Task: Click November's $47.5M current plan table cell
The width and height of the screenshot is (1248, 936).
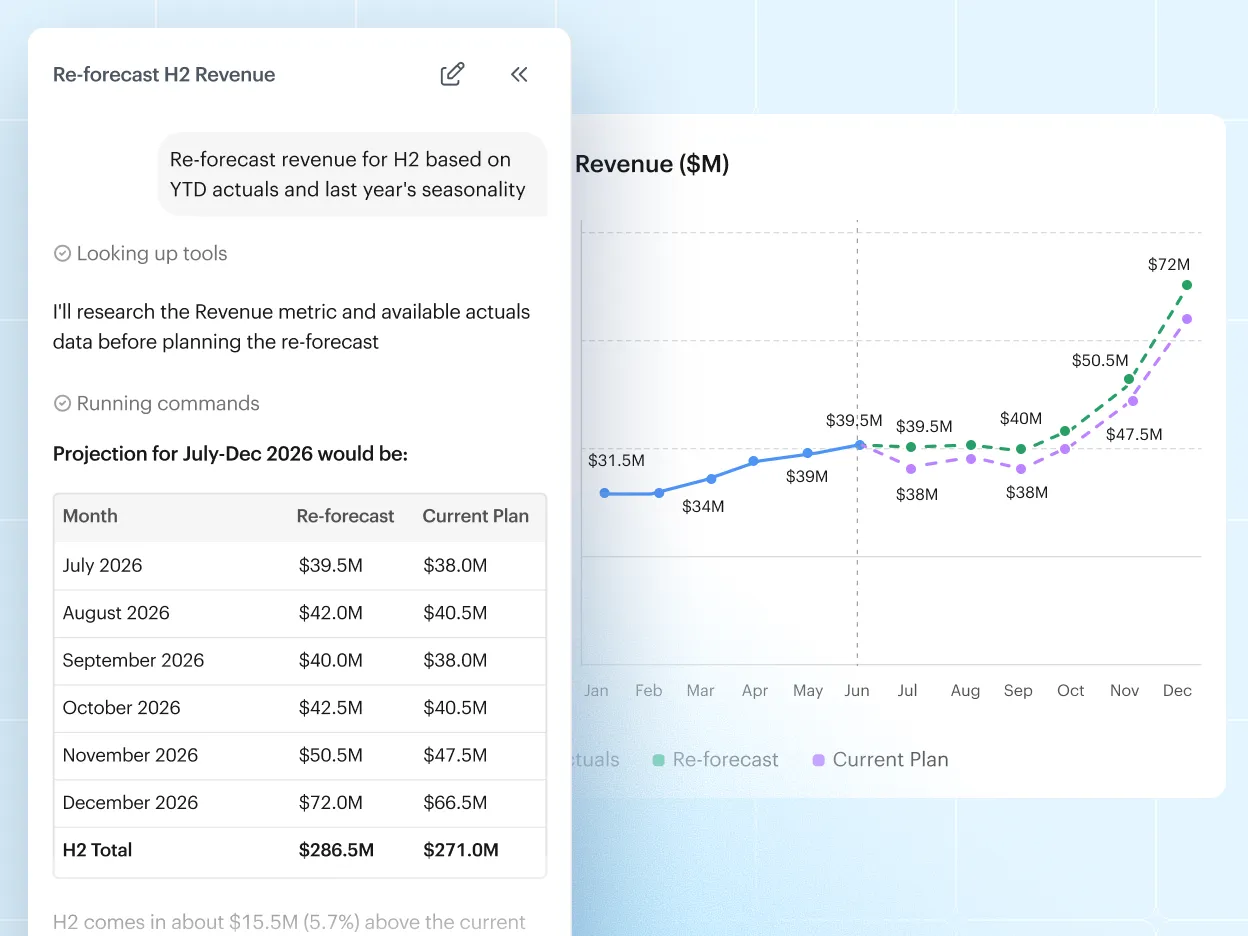Action: click(x=455, y=755)
